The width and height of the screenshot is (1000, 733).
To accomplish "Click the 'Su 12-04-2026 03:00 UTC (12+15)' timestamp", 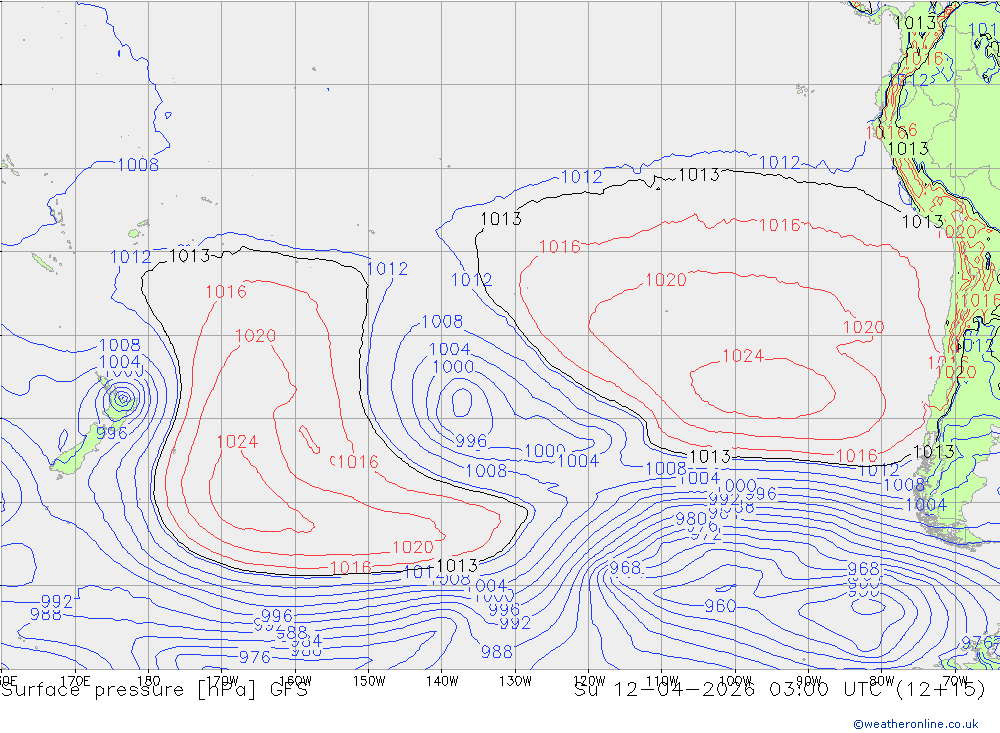I will click(x=779, y=690).
